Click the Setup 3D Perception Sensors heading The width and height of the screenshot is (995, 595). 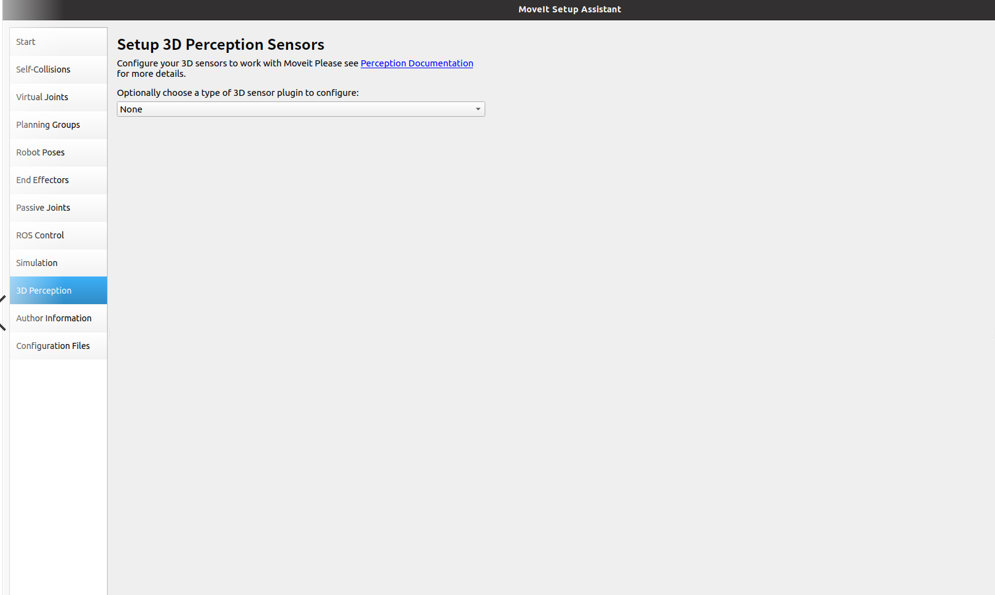tap(221, 44)
